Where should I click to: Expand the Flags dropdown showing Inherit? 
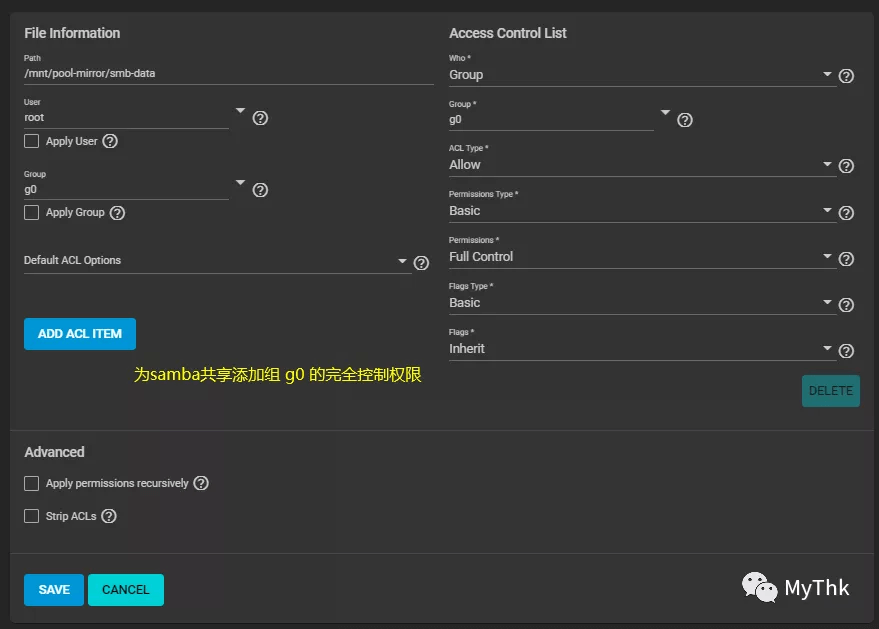640,349
